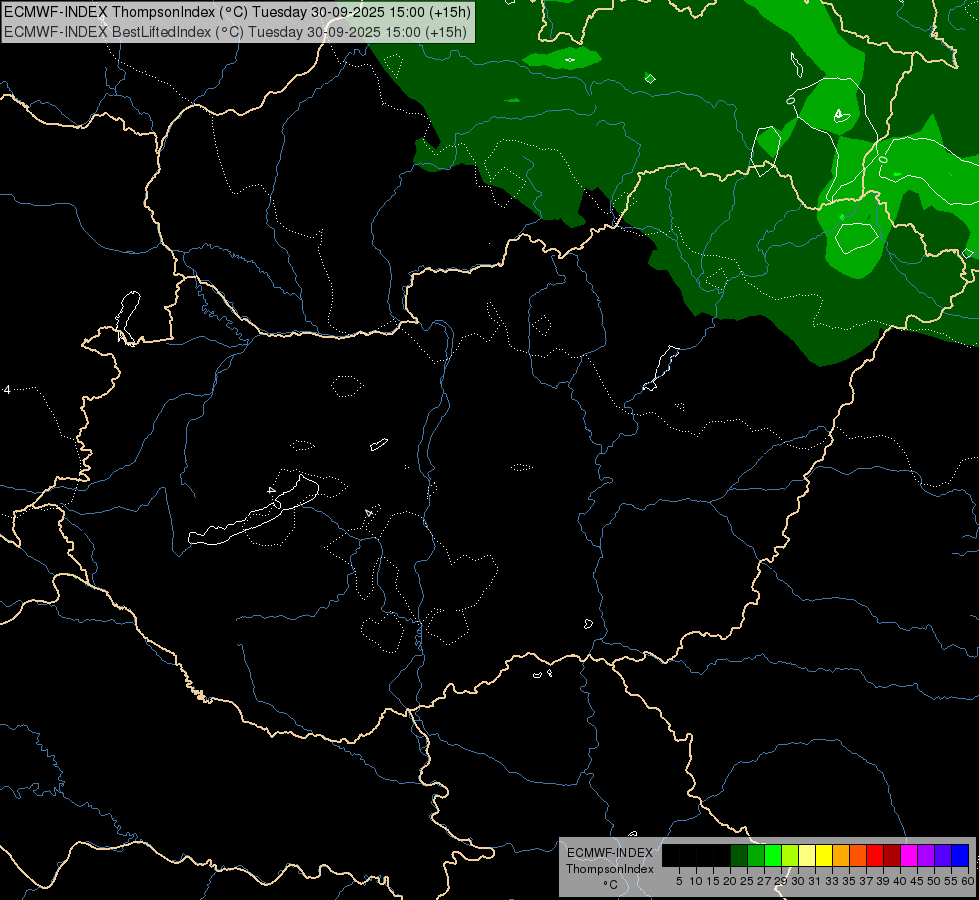Select the orange 33–35 legend swatch
This screenshot has width=979, height=900.
pyautogui.click(x=841, y=855)
